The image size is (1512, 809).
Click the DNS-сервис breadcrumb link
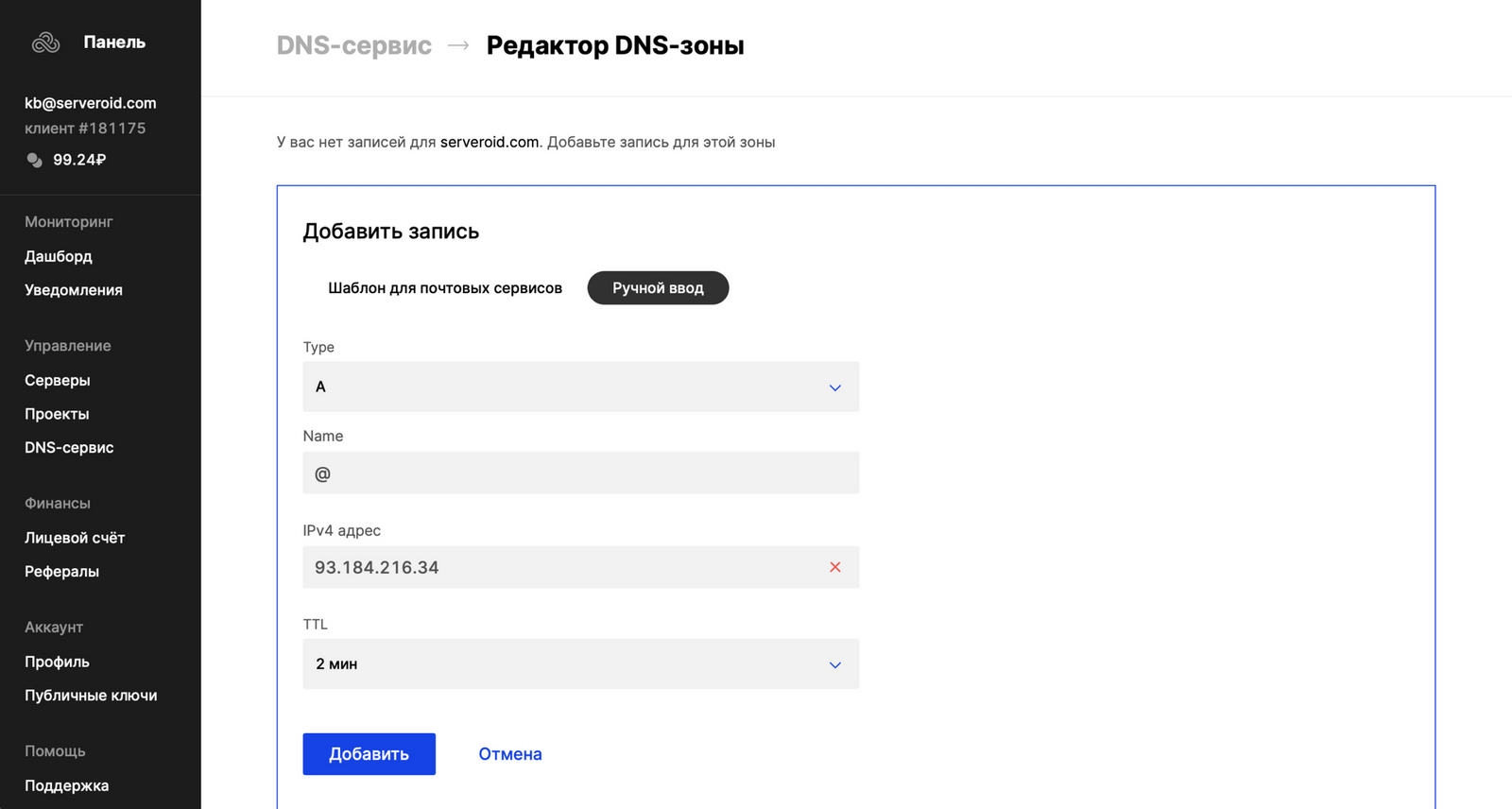click(x=354, y=45)
